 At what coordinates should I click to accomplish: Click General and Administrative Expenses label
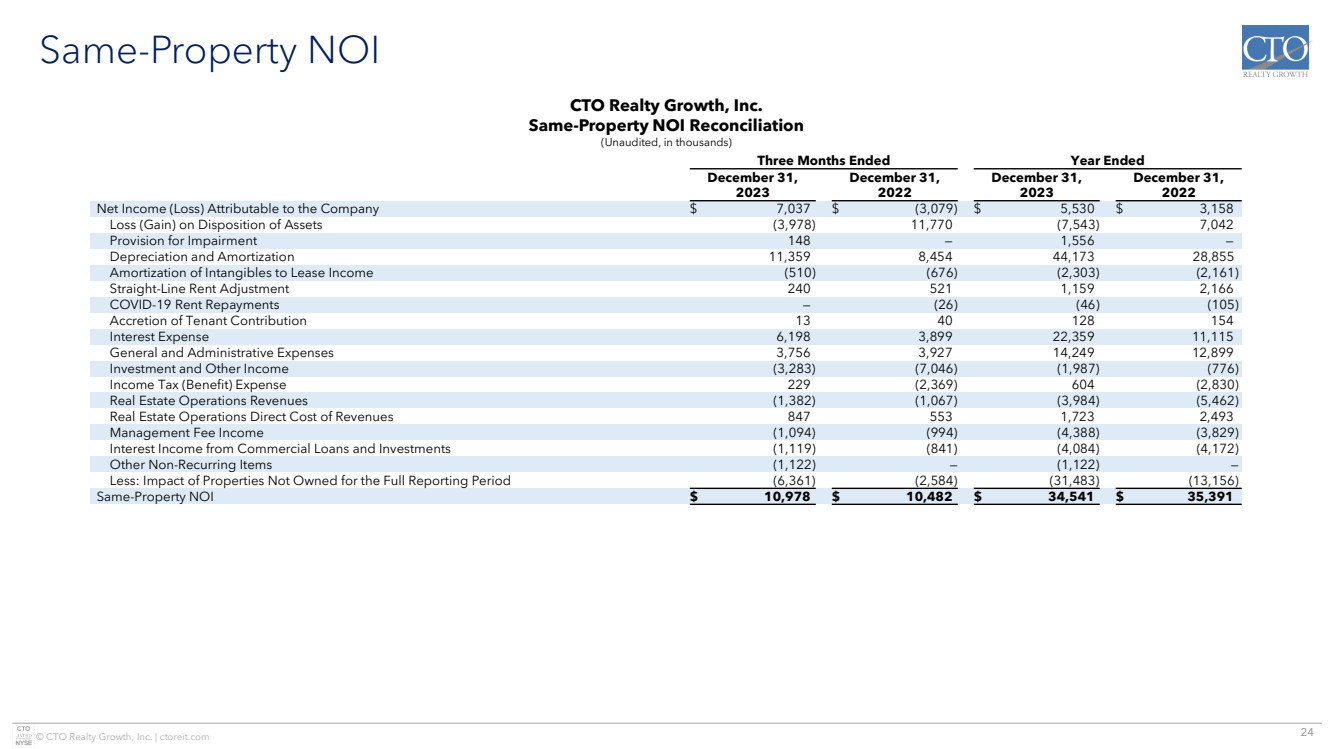point(221,353)
